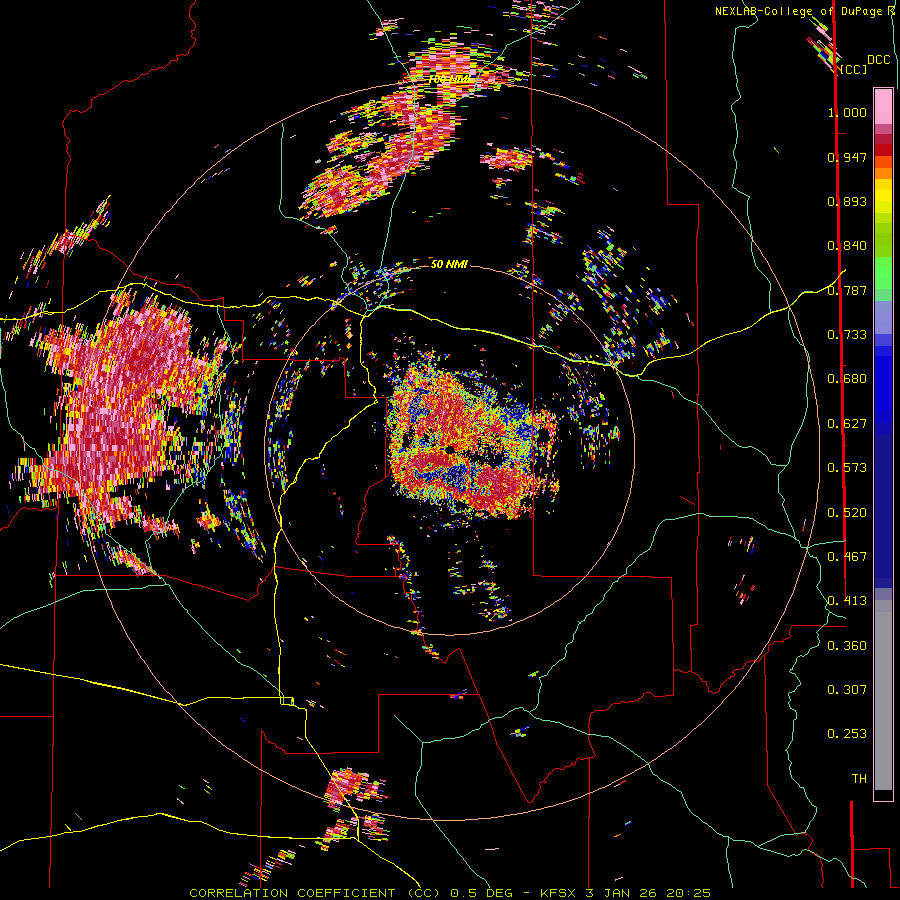This screenshot has width=900, height=900.
Task: Select the 0.573 legend value
Action: [x=847, y=468]
